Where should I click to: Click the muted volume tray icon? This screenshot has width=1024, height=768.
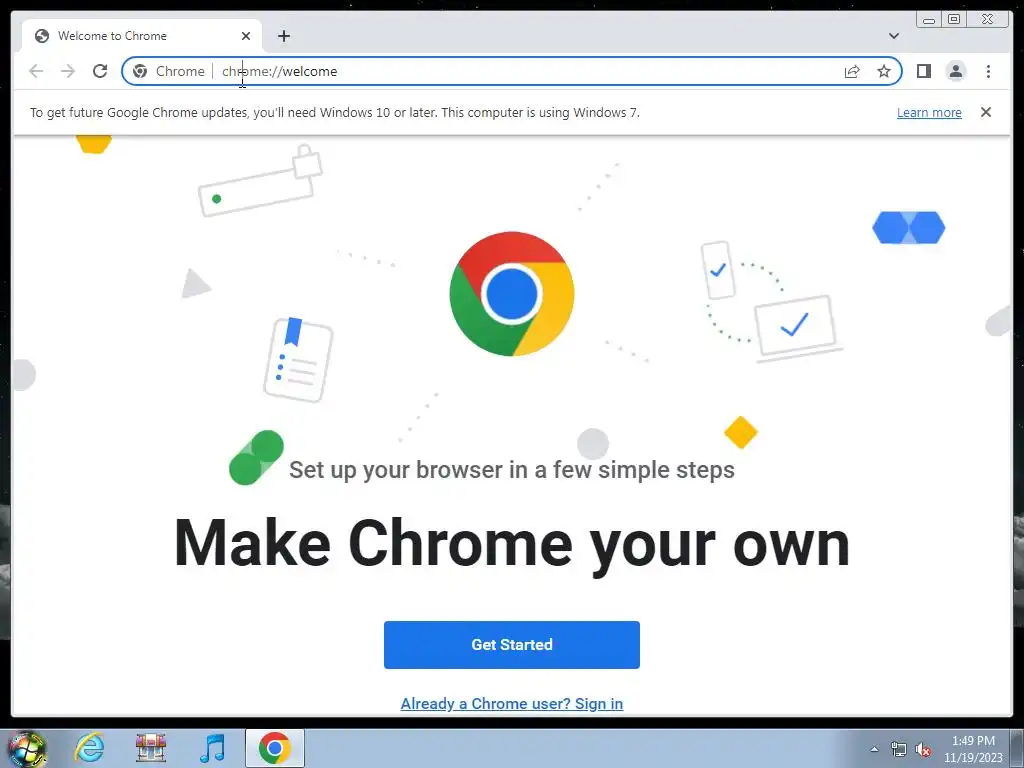tap(923, 750)
